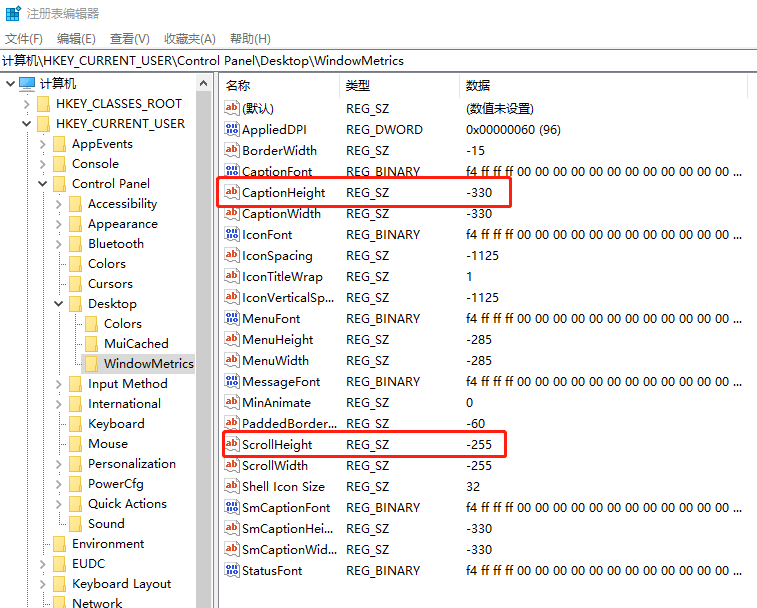
Task: Click the HKEY_CLASSES_ROOT folder icon
Action: (43, 104)
